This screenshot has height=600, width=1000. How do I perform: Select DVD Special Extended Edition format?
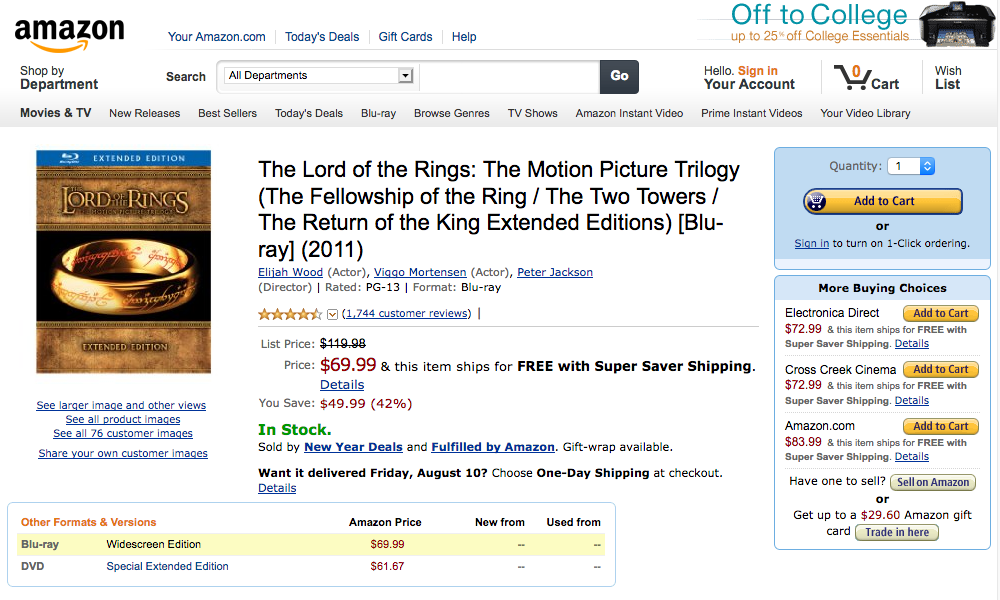pyautogui.click(x=167, y=567)
